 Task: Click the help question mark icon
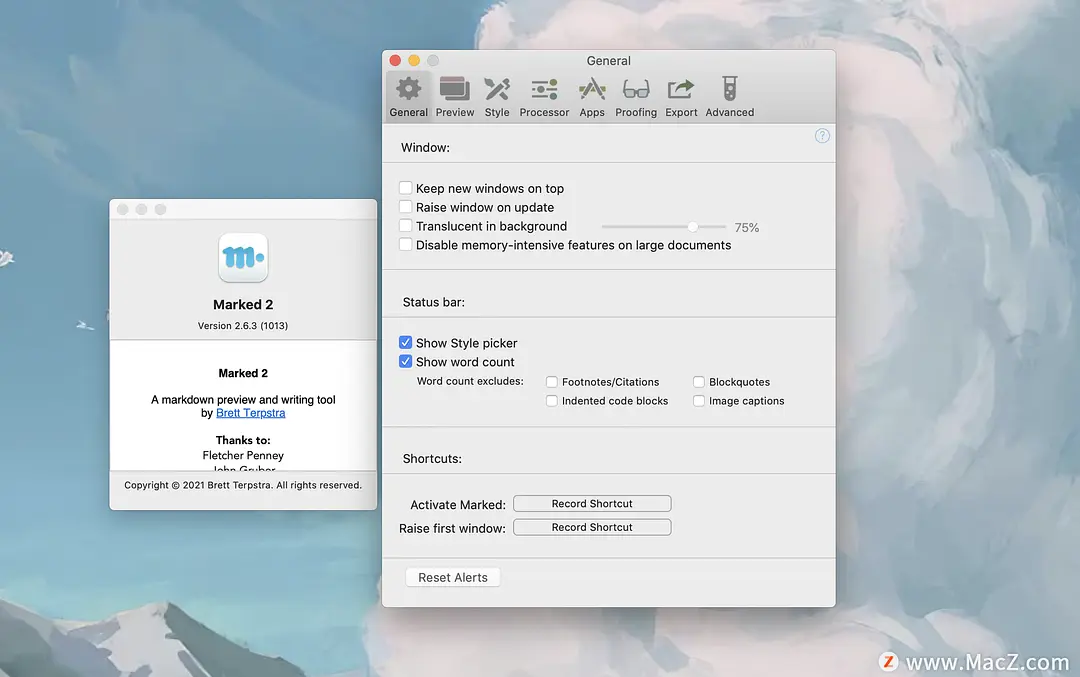[822, 136]
